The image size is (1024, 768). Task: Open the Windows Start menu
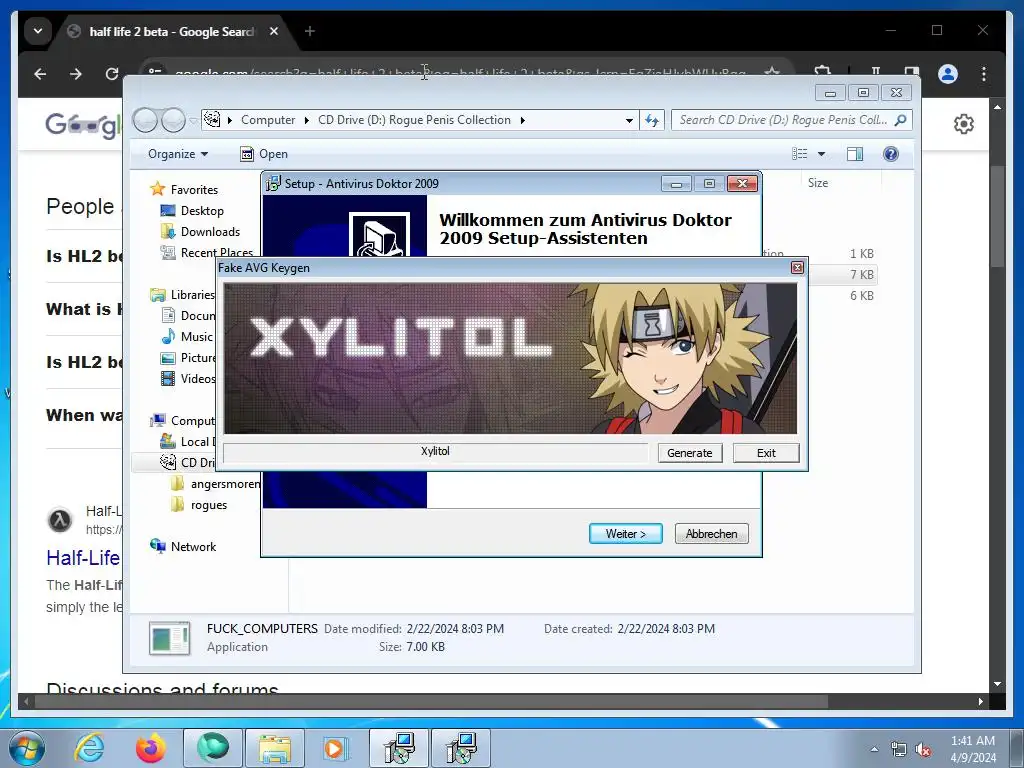tap(27, 748)
